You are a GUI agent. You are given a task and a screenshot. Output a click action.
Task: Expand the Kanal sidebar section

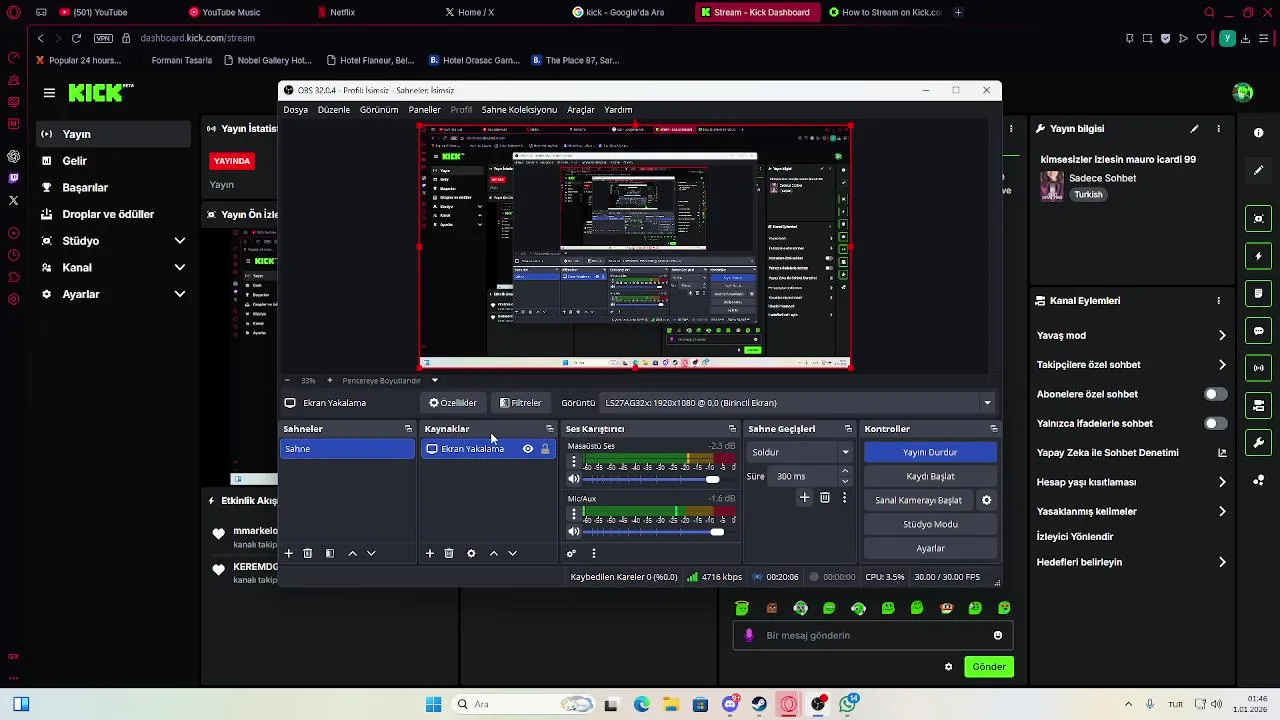point(179,268)
